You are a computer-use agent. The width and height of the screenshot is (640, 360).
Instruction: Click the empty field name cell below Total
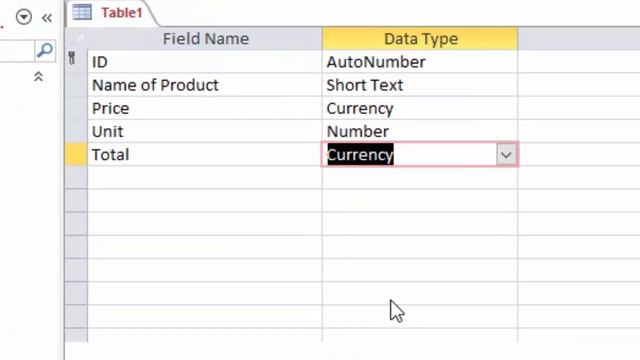(x=205, y=178)
